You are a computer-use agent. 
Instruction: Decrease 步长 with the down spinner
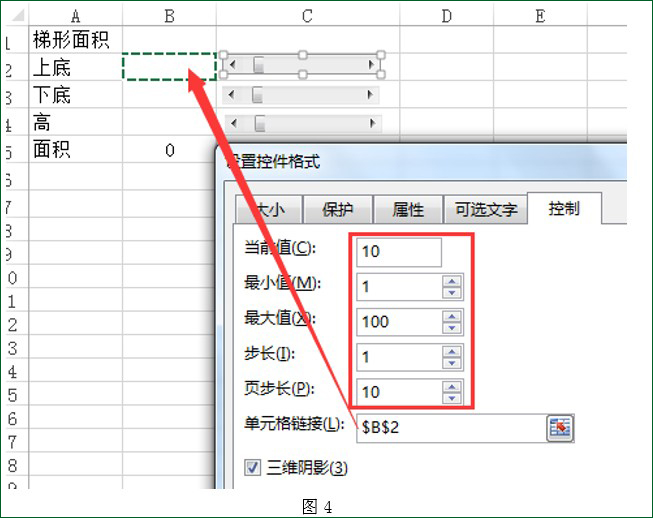coord(452,363)
